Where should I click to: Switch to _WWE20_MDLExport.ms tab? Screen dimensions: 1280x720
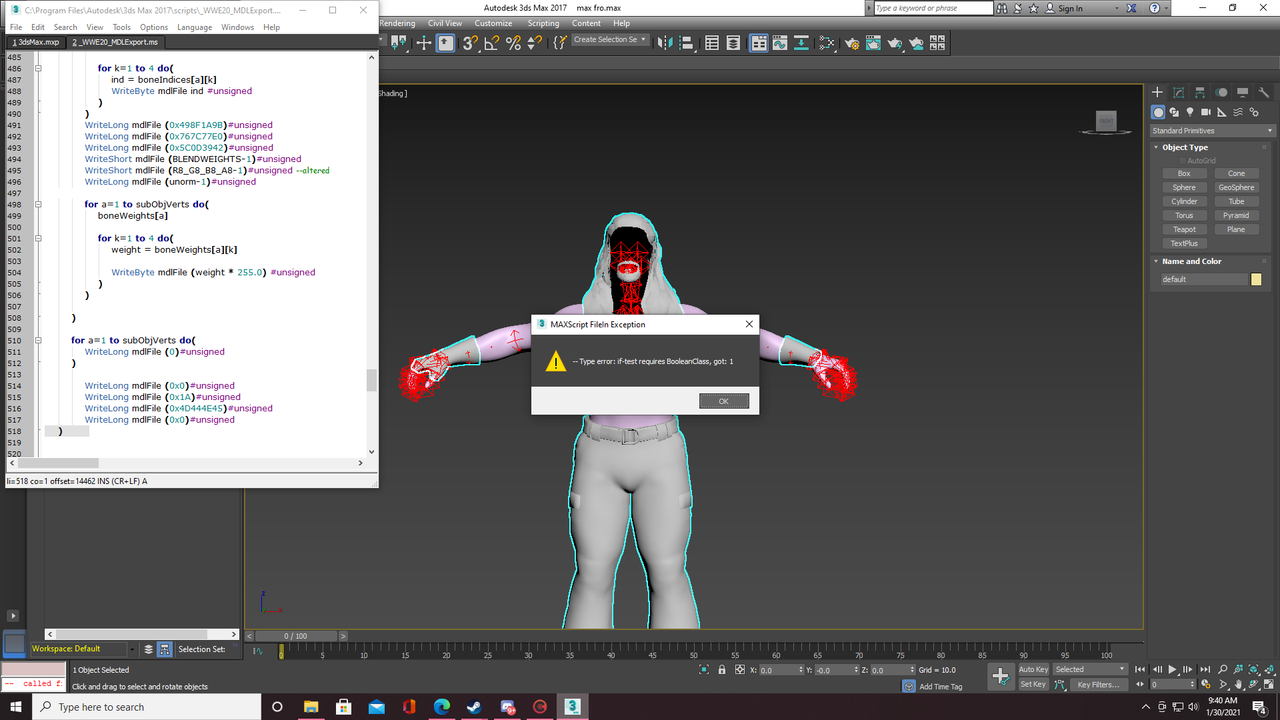[x=115, y=43]
